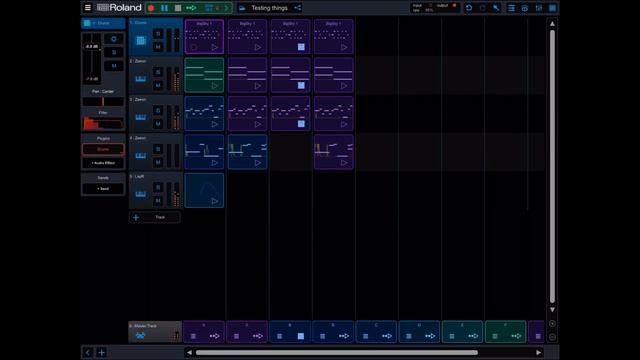Open the keyboard instrument icon on track 5
The width and height of the screenshot is (640, 360).
tap(141, 194)
